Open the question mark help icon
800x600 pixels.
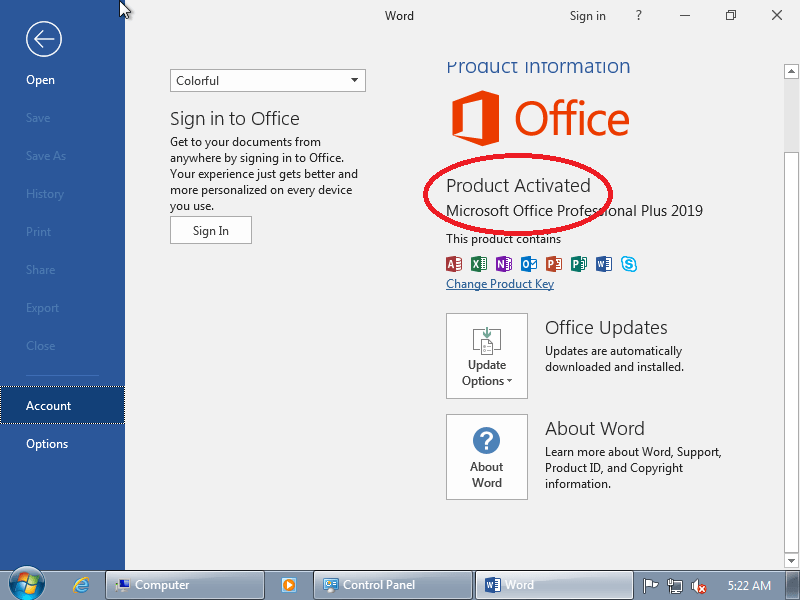click(638, 15)
